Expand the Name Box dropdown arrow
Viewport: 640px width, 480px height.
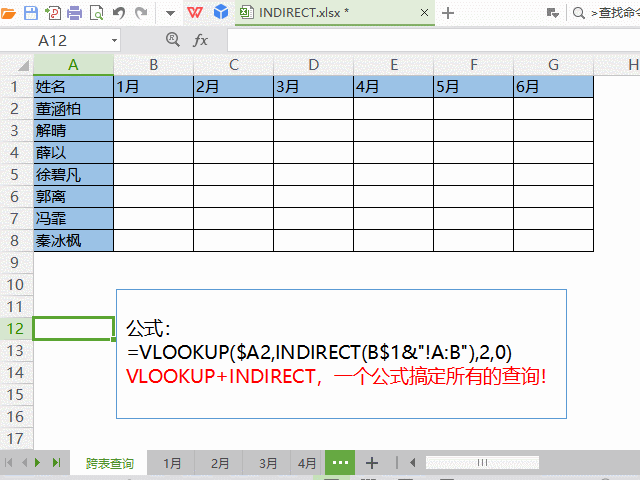(x=114, y=40)
